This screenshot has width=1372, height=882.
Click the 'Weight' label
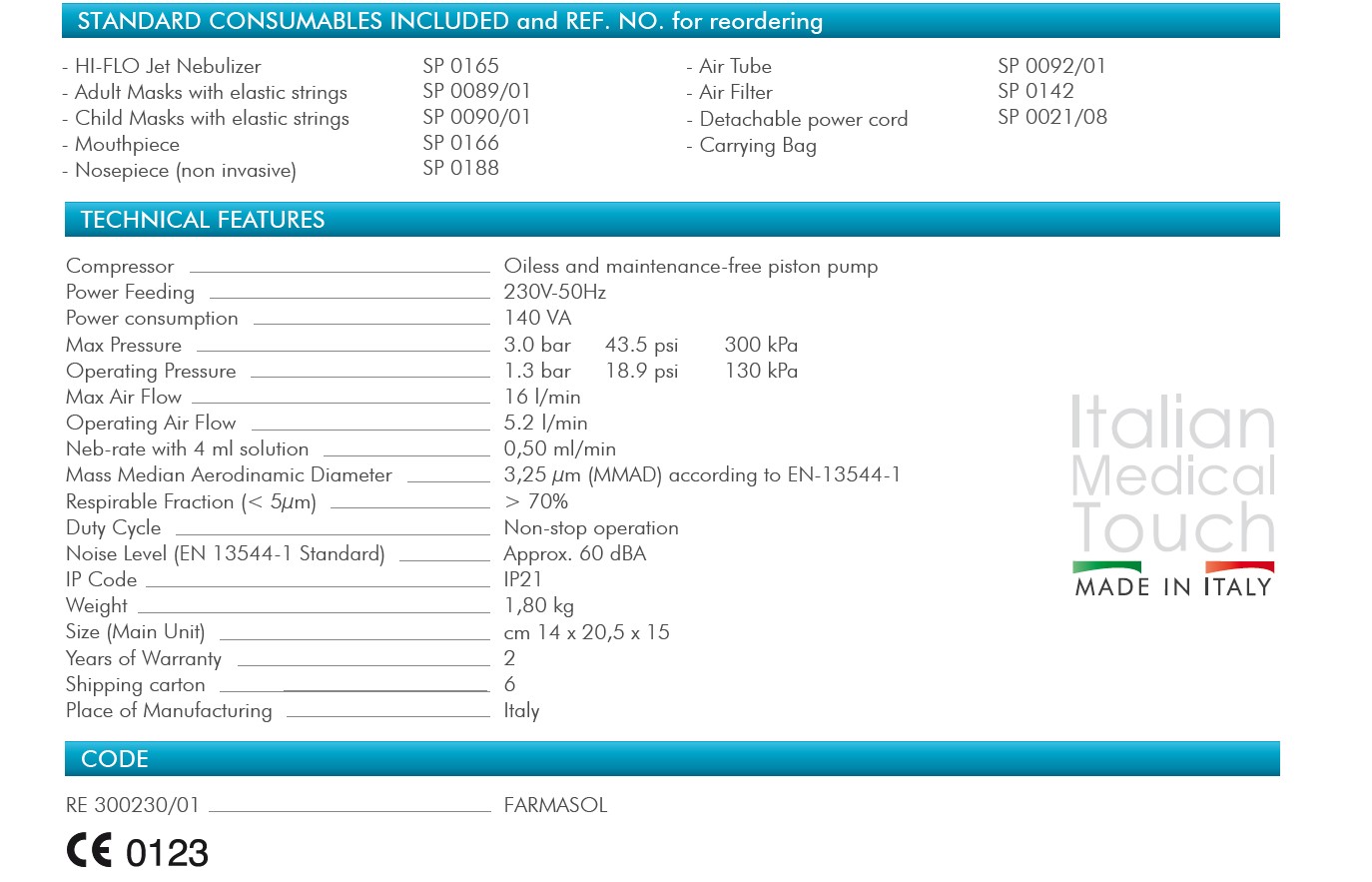[x=97, y=606]
